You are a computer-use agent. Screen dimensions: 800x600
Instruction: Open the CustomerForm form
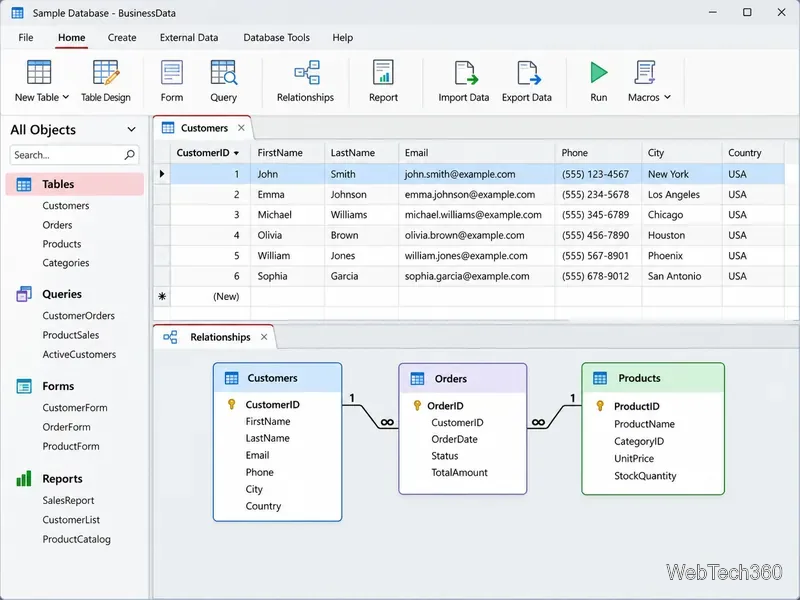pyautogui.click(x=75, y=408)
